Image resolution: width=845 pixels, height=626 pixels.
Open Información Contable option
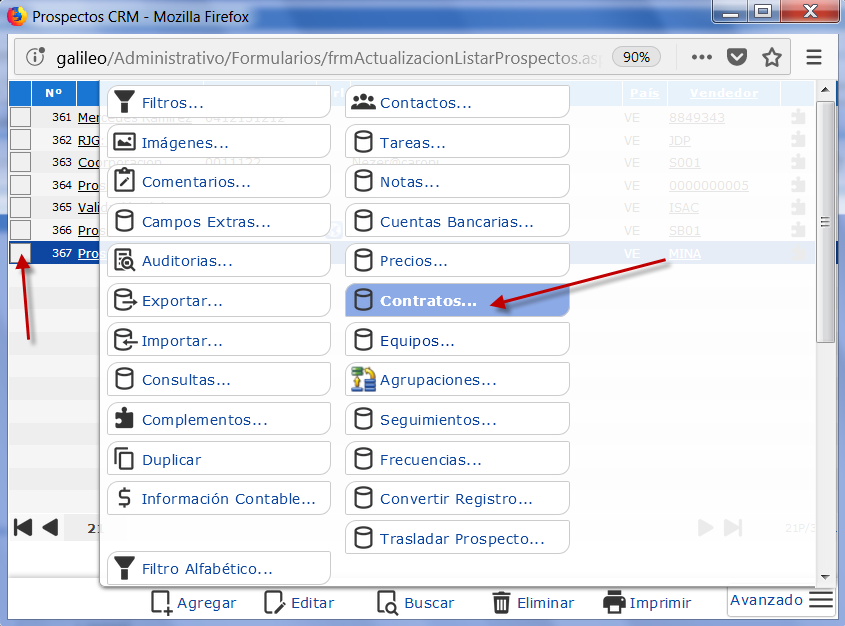point(219,499)
